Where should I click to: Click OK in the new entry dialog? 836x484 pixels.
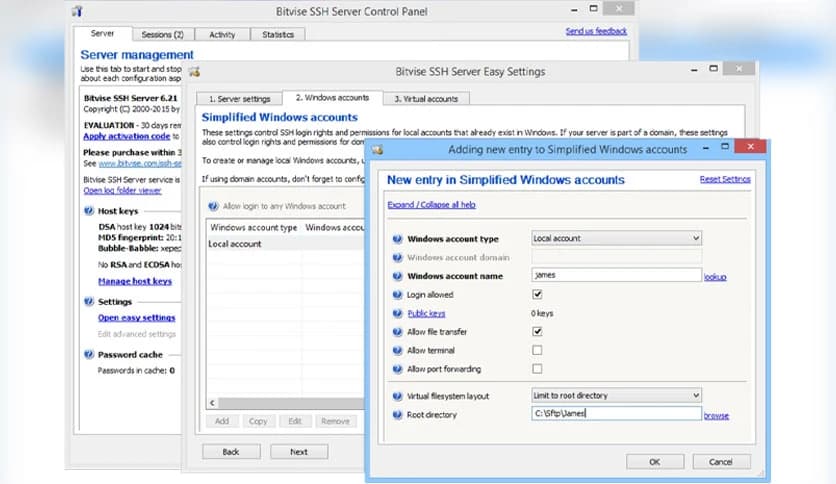655,462
